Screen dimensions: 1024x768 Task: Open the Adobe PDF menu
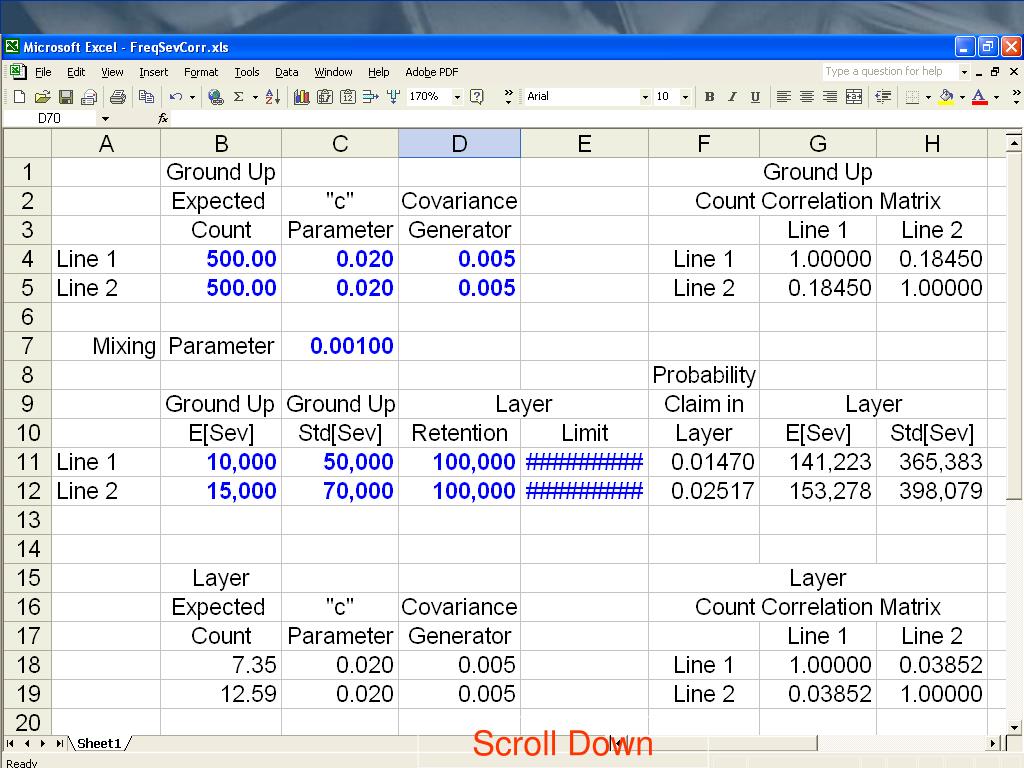432,72
